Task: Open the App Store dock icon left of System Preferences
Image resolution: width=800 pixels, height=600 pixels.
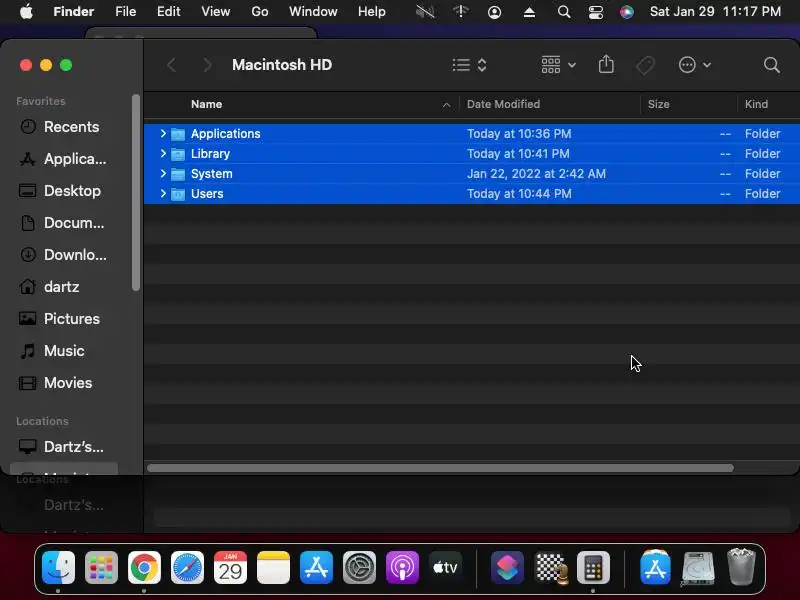Action: pos(316,567)
